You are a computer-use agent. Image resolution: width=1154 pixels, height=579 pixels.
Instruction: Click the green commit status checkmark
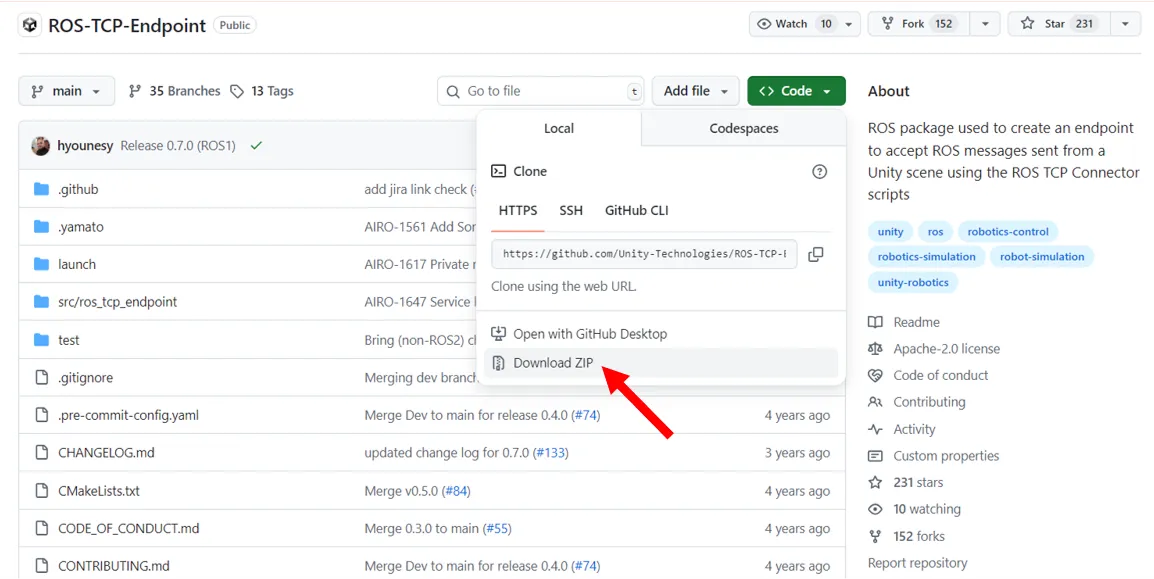[x=256, y=146]
